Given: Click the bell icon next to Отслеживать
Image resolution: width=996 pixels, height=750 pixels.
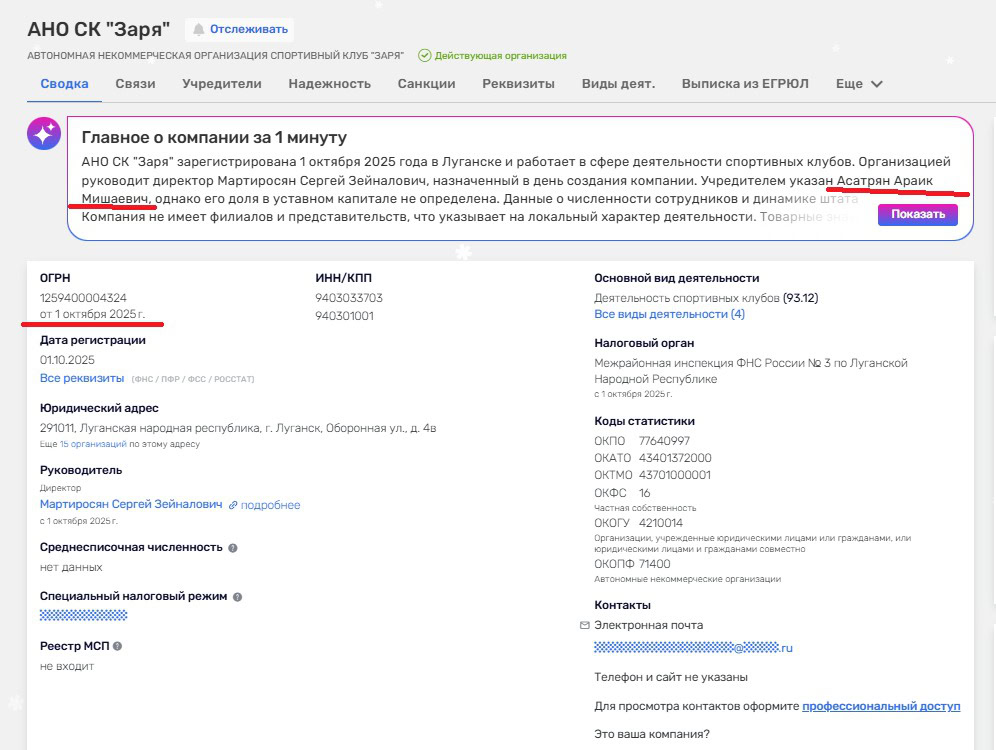Looking at the screenshot, I should click(198, 30).
